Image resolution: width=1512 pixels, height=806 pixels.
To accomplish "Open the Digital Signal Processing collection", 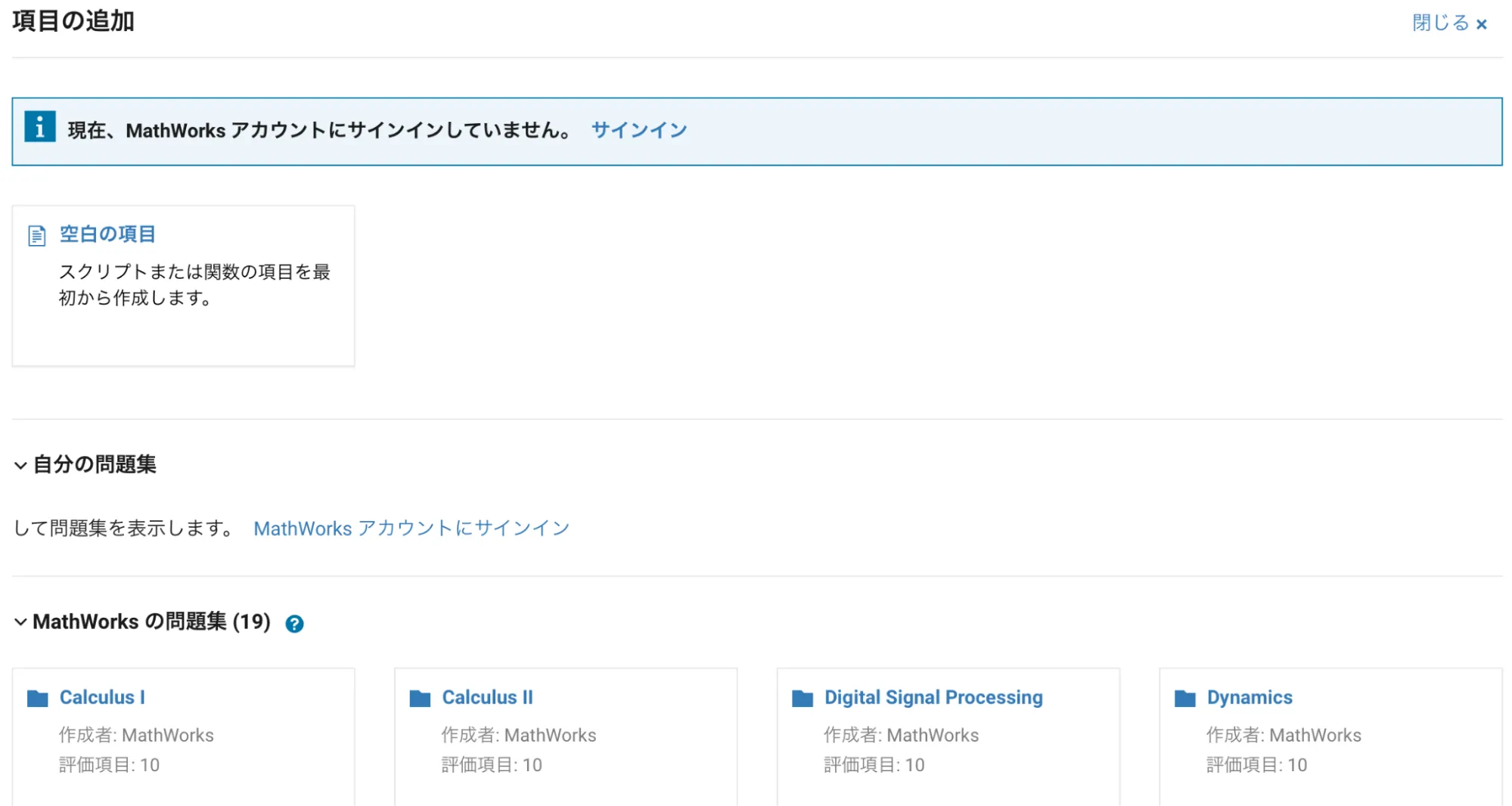I will (933, 697).
